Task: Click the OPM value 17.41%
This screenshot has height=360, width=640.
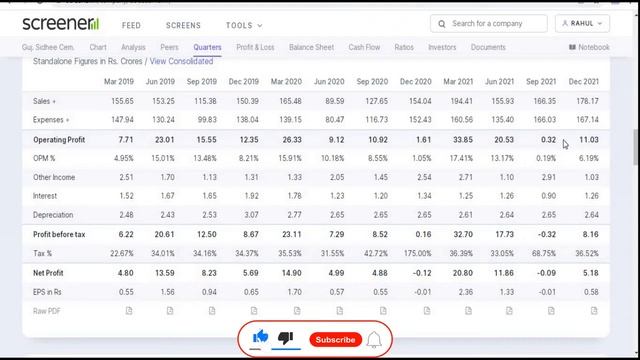Action: point(461,158)
